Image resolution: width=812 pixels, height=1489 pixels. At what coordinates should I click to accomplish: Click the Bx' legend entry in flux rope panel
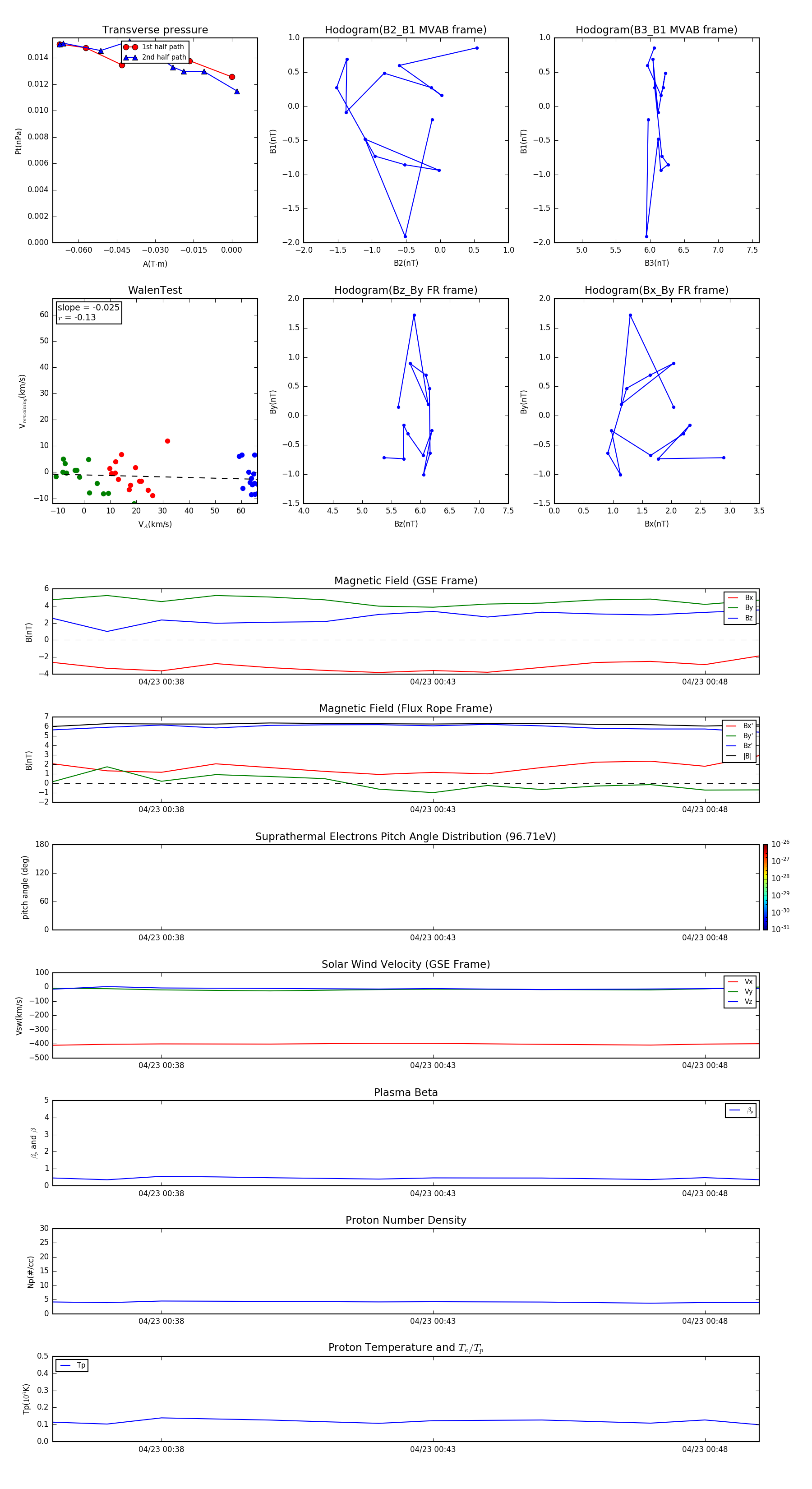(x=740, y=726)
